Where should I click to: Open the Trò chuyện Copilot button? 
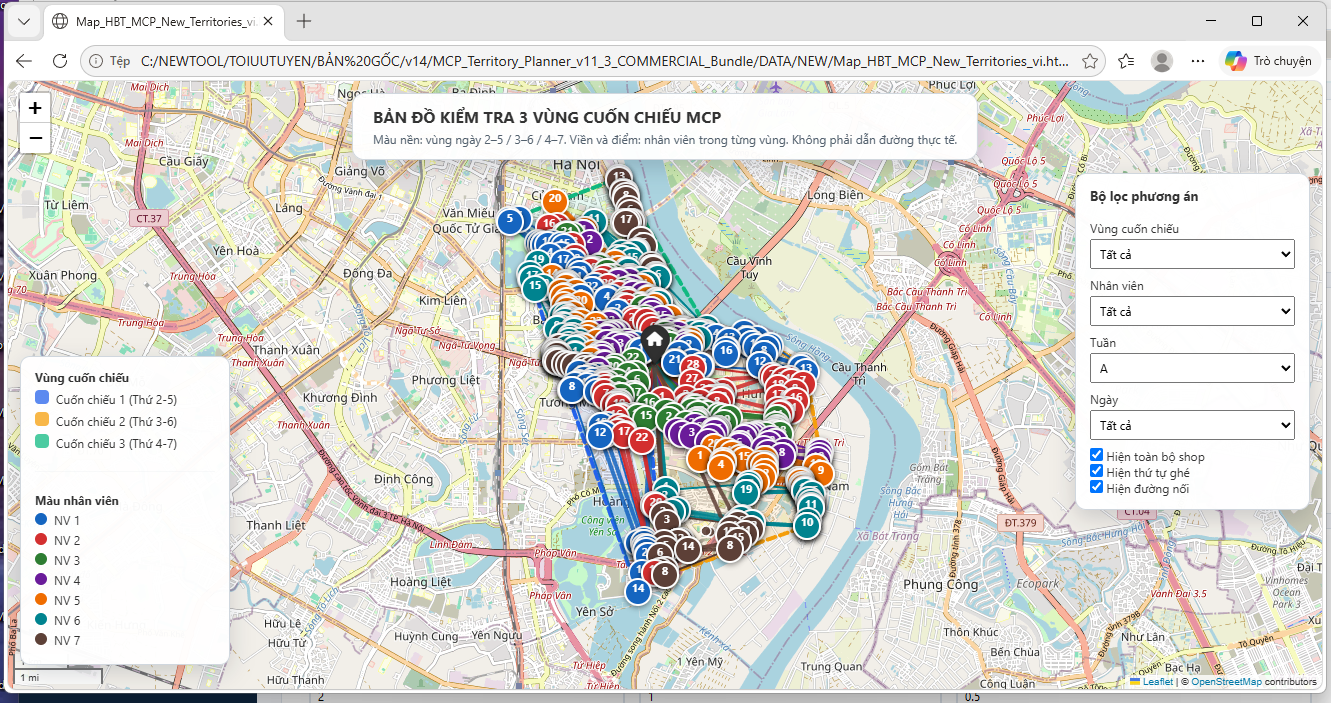[x=1269, y=61]
